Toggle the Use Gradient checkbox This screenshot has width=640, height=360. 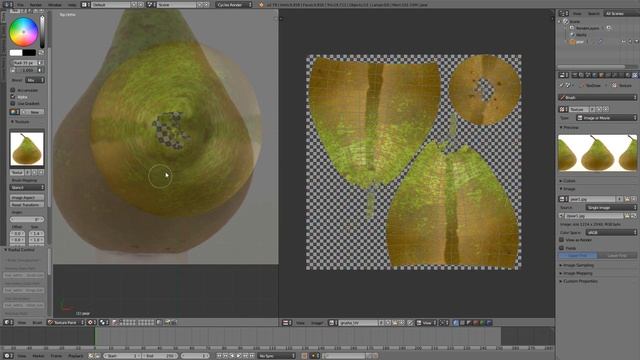click(x=13, y=104)
